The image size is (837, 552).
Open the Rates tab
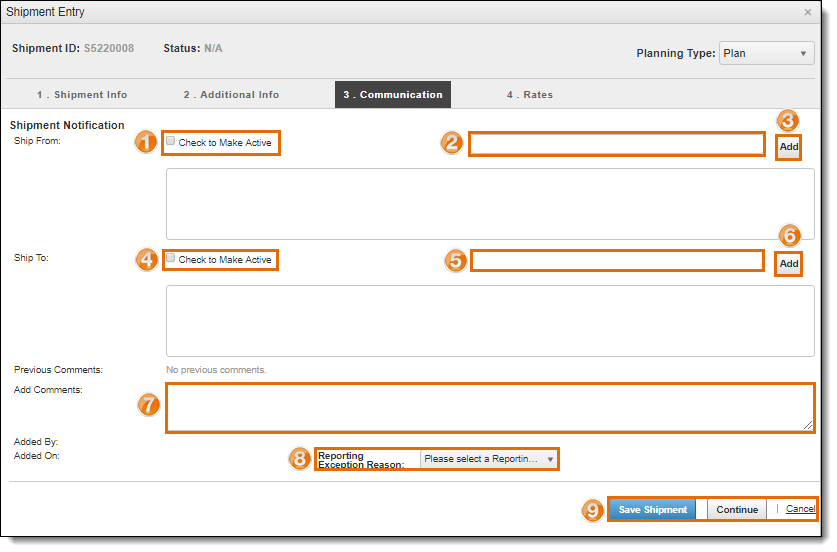[530, 95]
